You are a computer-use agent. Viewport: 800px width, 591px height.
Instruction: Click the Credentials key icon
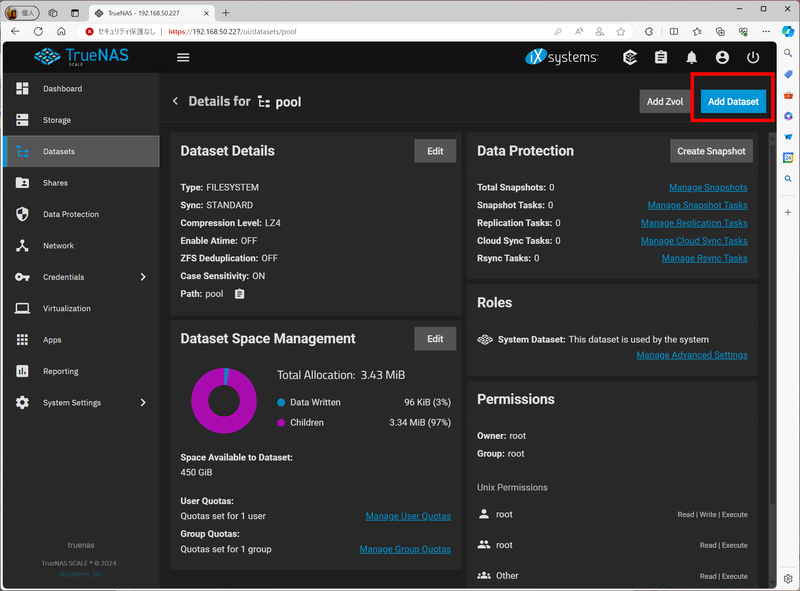click(22, 277)
